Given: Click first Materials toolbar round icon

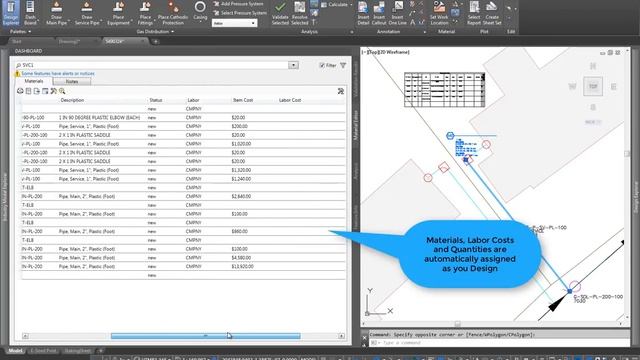Looking at the screenshot, I should 20,91.
